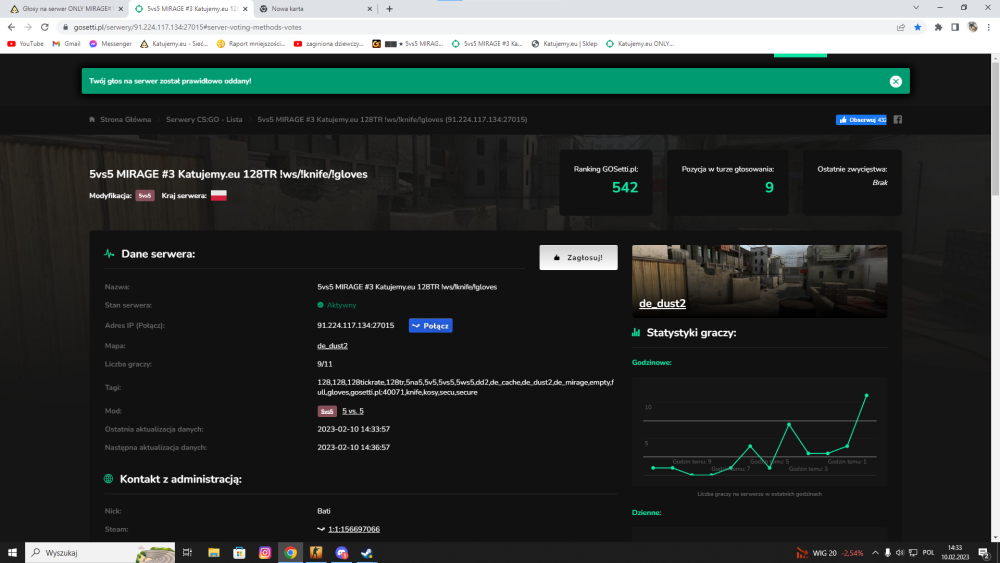Image resolution: width=1000 pixels, height=563 pixels.
Task: Click the de_dust2 map thumbnail image
Action: click(x=759, y=281)
